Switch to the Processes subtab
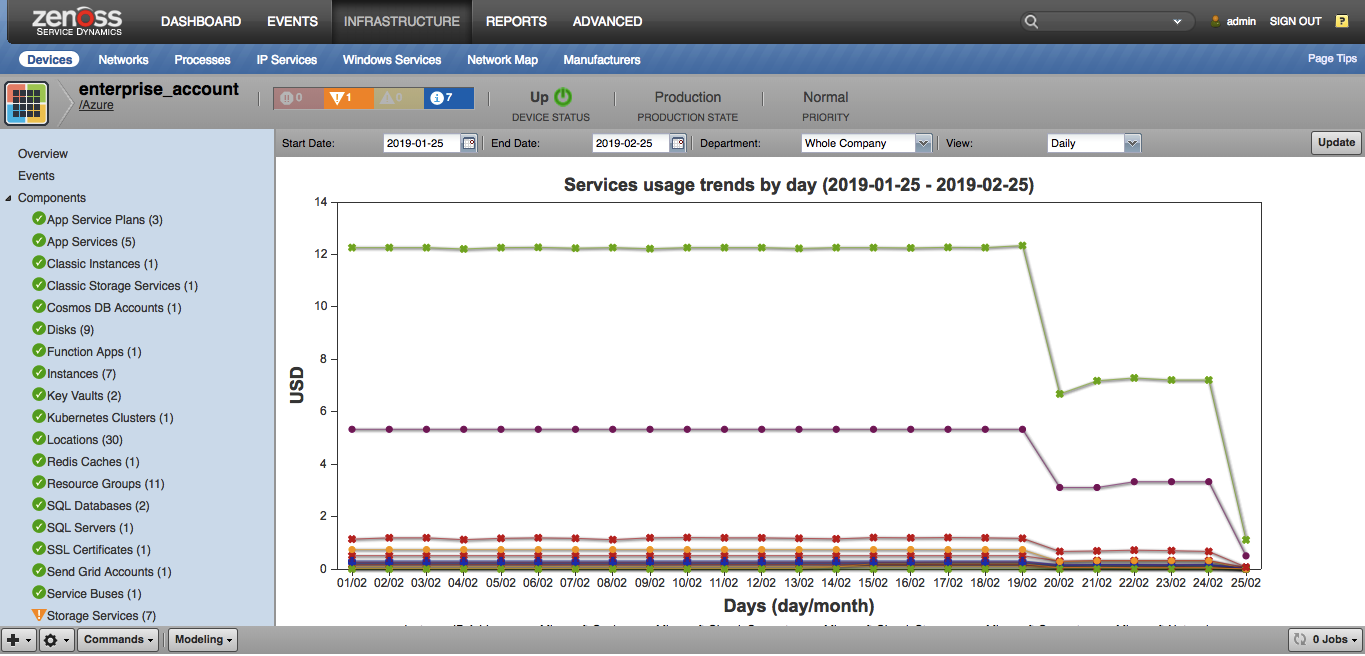1365x656 pixels. click(202, 60)
